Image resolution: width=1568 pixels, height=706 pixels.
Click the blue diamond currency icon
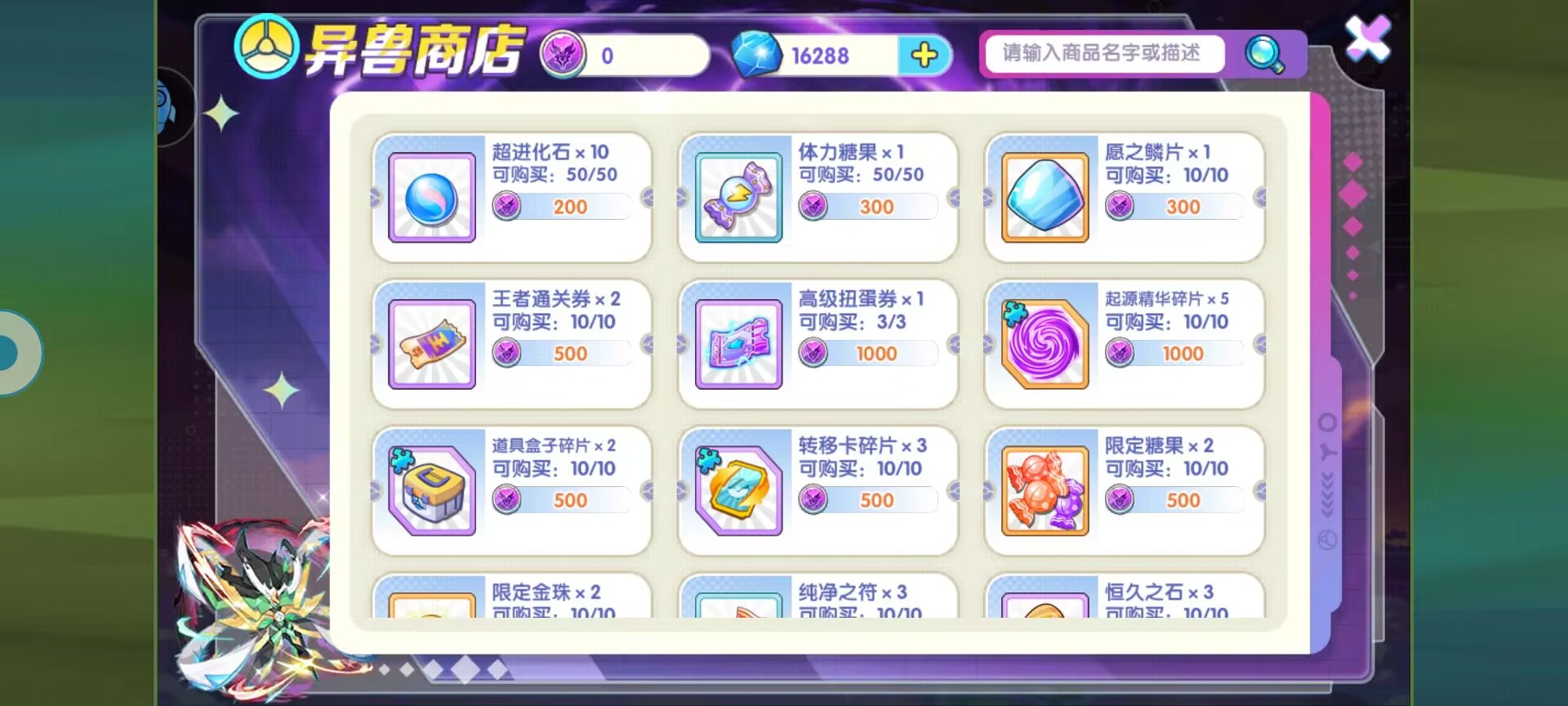coord(756,55)
